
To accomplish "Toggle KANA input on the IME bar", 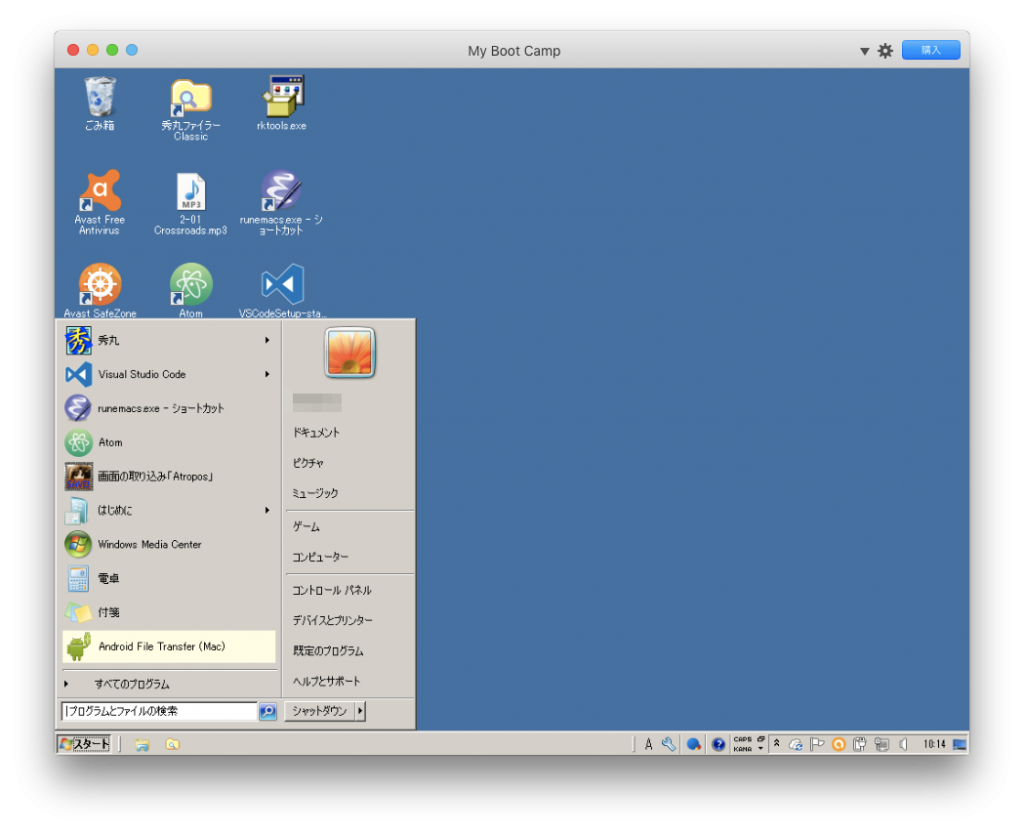I will click(x=742, y=747).
